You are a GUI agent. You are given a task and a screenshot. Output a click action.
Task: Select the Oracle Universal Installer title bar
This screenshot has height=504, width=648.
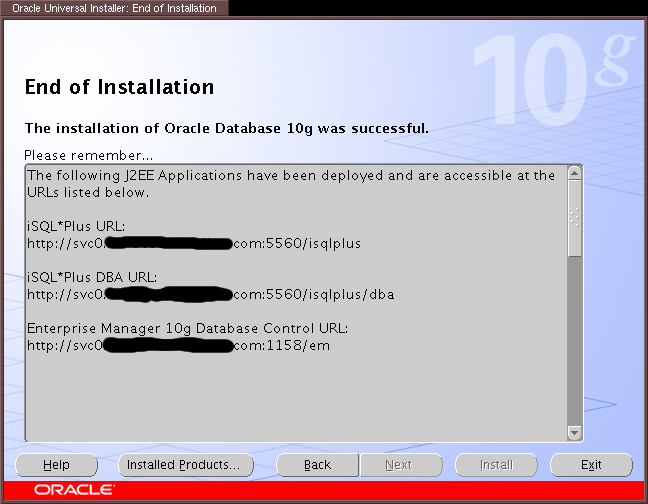click(114, 8)
